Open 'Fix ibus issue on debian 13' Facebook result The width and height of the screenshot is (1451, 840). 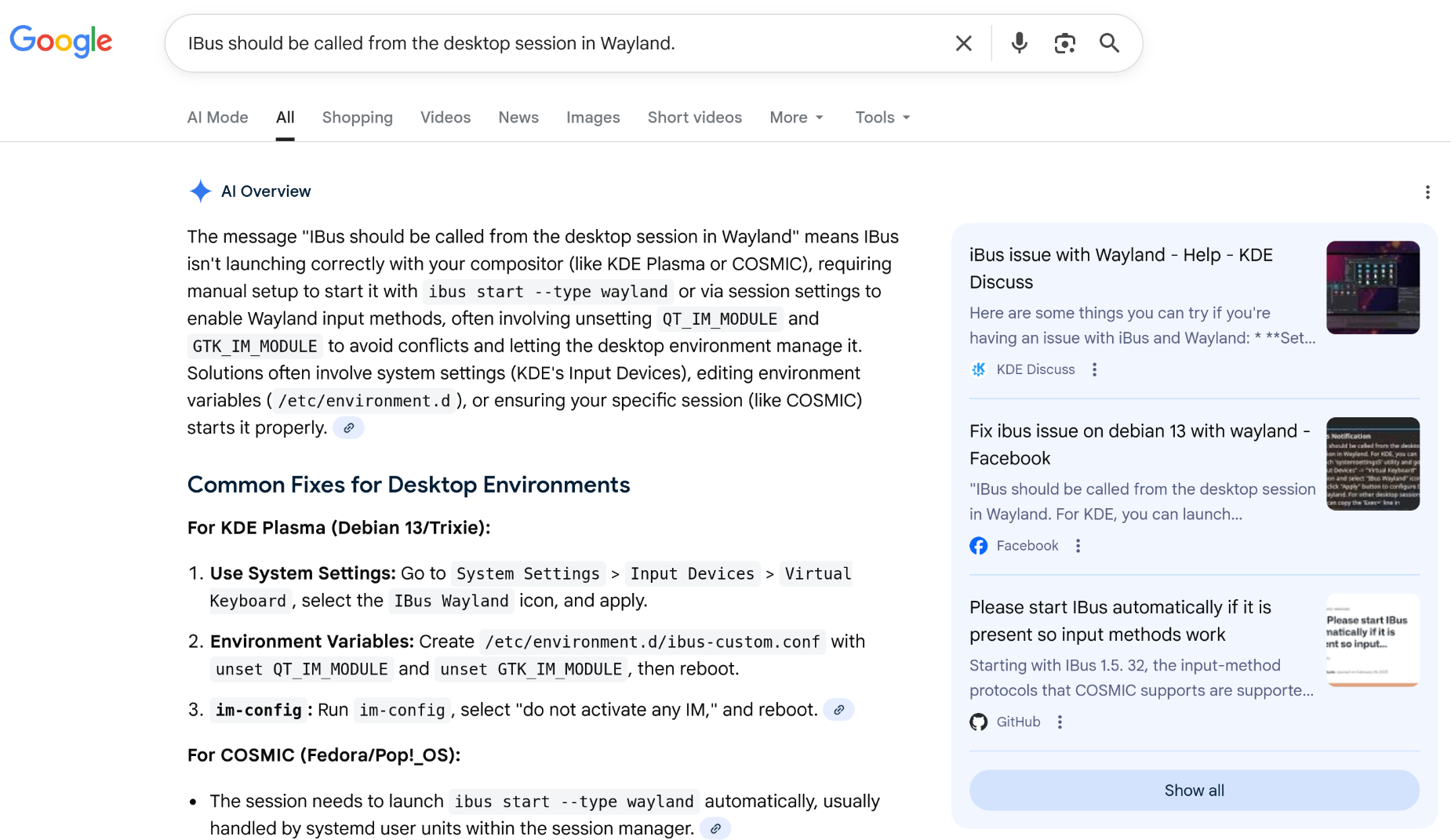tap(1140, 445)
